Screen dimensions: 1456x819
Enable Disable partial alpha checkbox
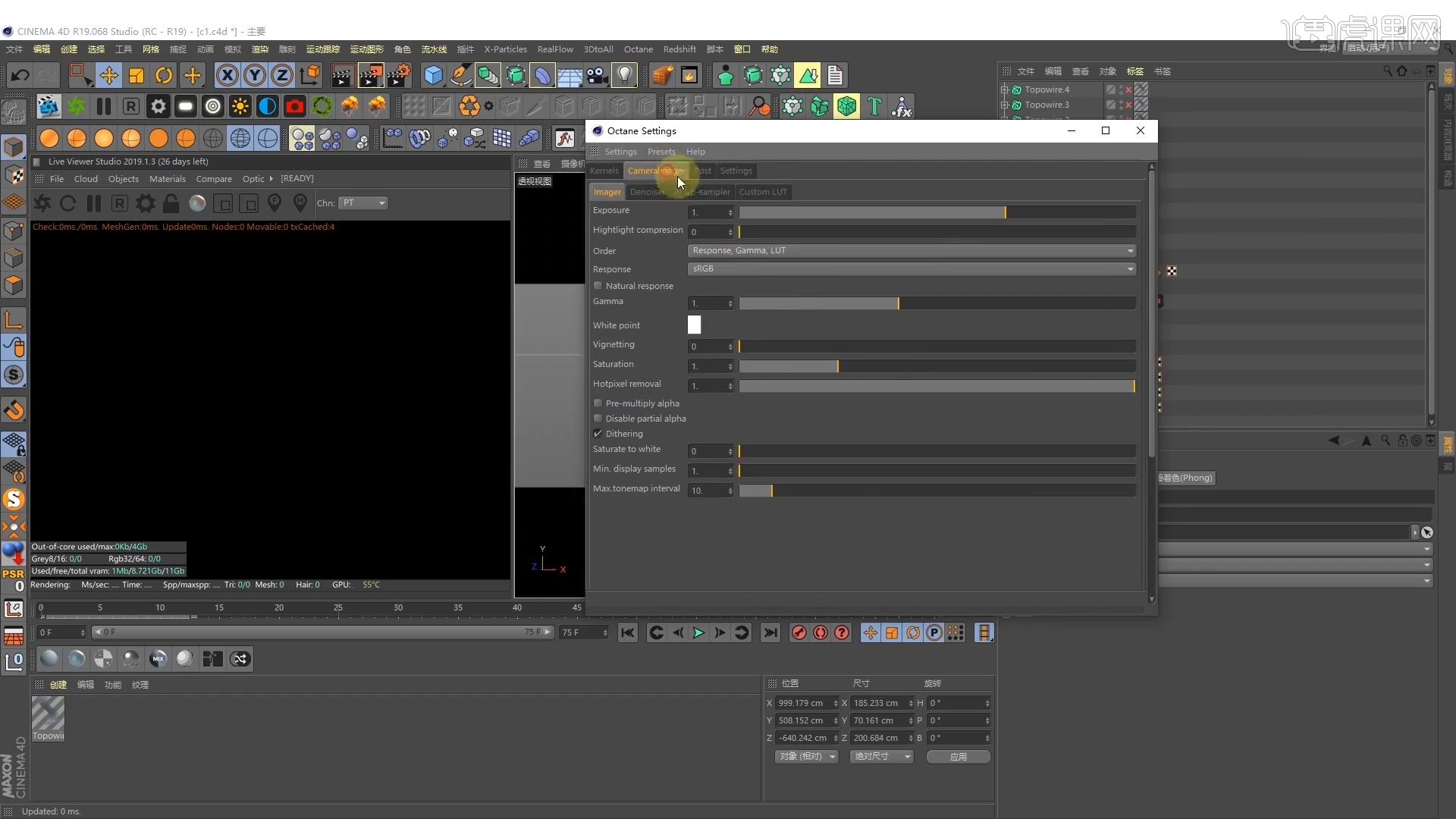pos(598,419)
